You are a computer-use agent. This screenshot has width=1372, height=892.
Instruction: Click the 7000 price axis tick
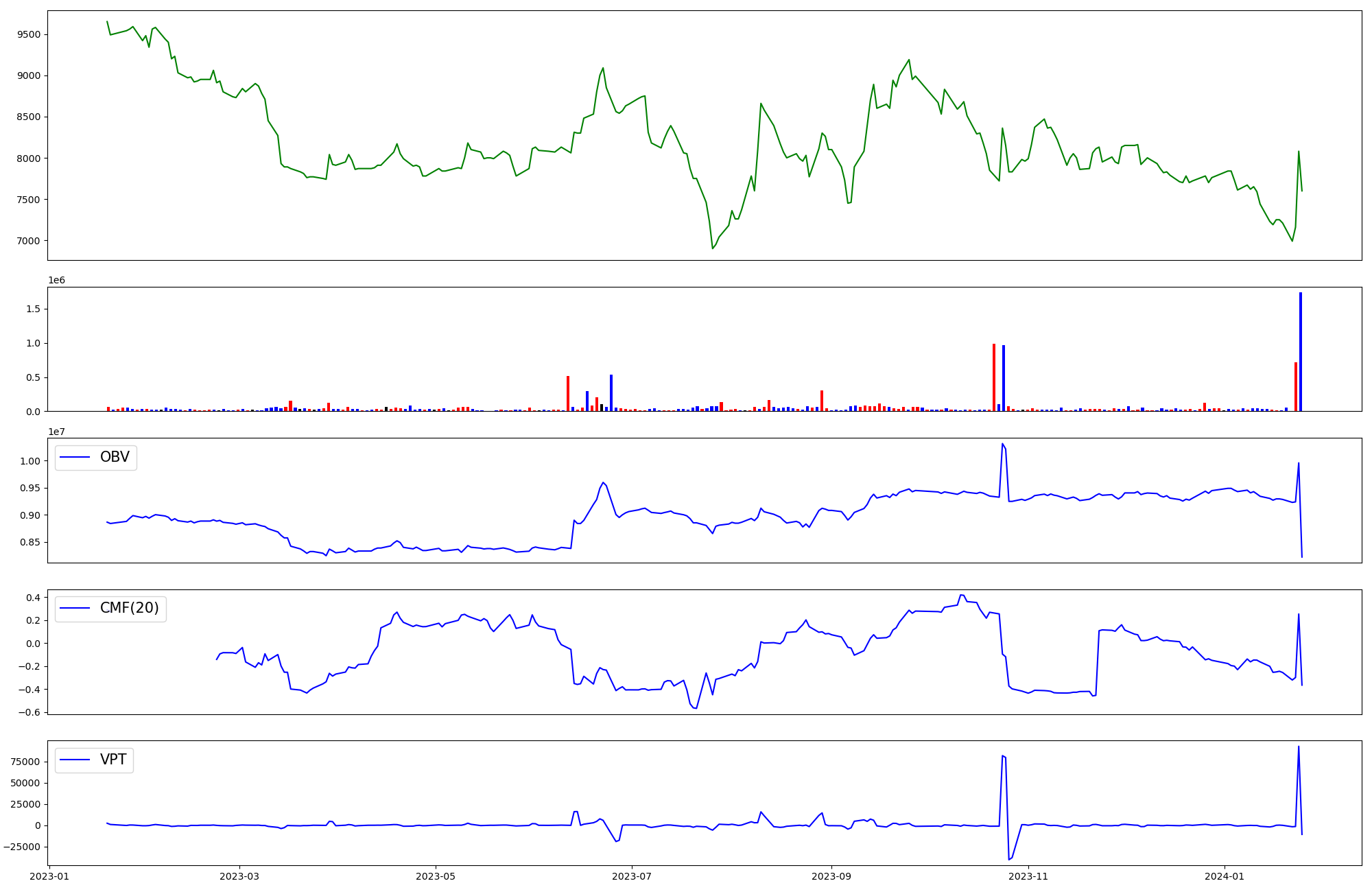pyautogui.click(x=29, y=241)
